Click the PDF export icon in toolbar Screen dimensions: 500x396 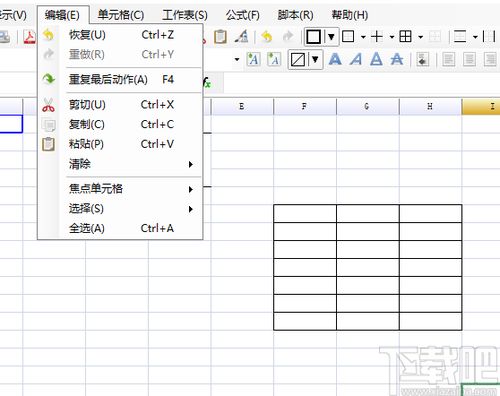30,37
